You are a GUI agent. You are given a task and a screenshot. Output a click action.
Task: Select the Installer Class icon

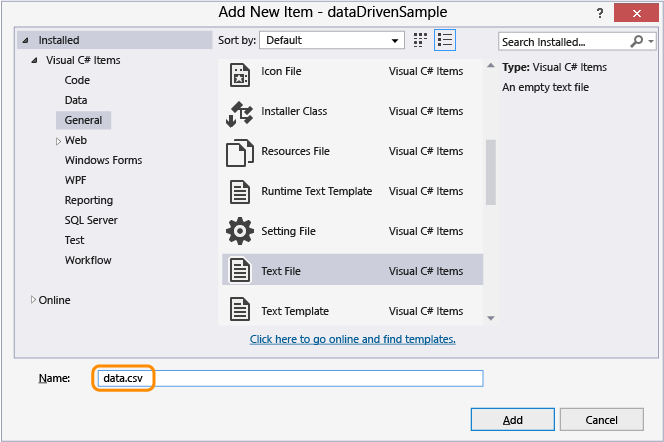(240, 112)
